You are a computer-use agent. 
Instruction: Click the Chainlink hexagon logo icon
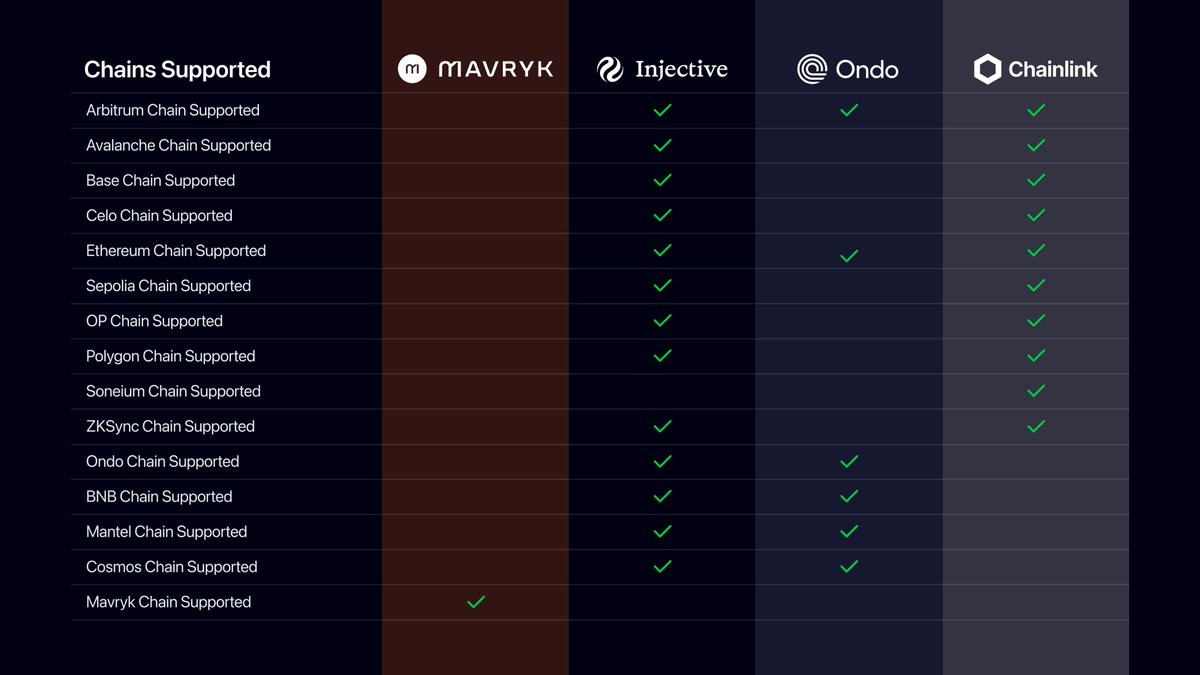(x=988, y=69)
